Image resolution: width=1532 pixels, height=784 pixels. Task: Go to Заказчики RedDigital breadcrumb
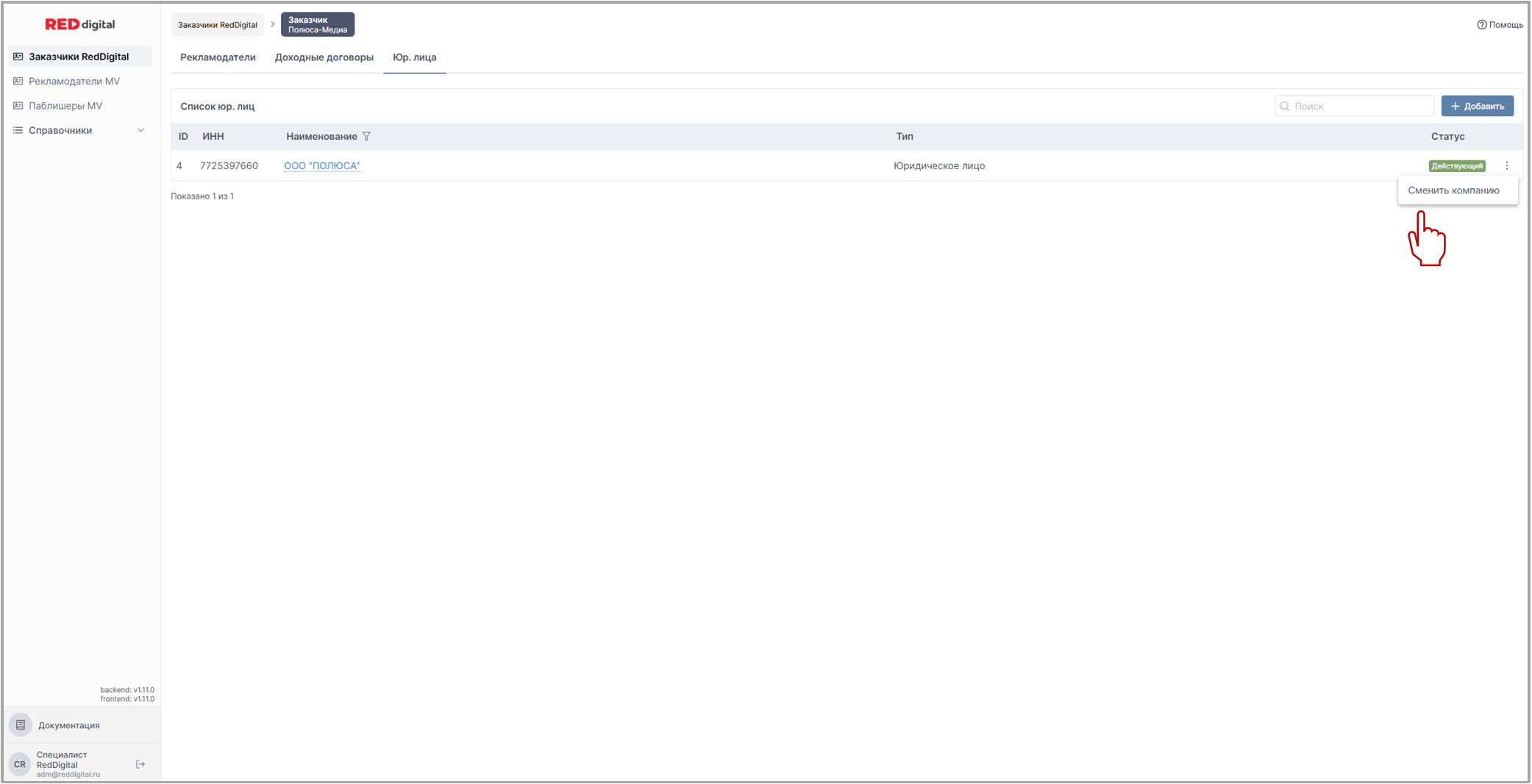point(217,25)
